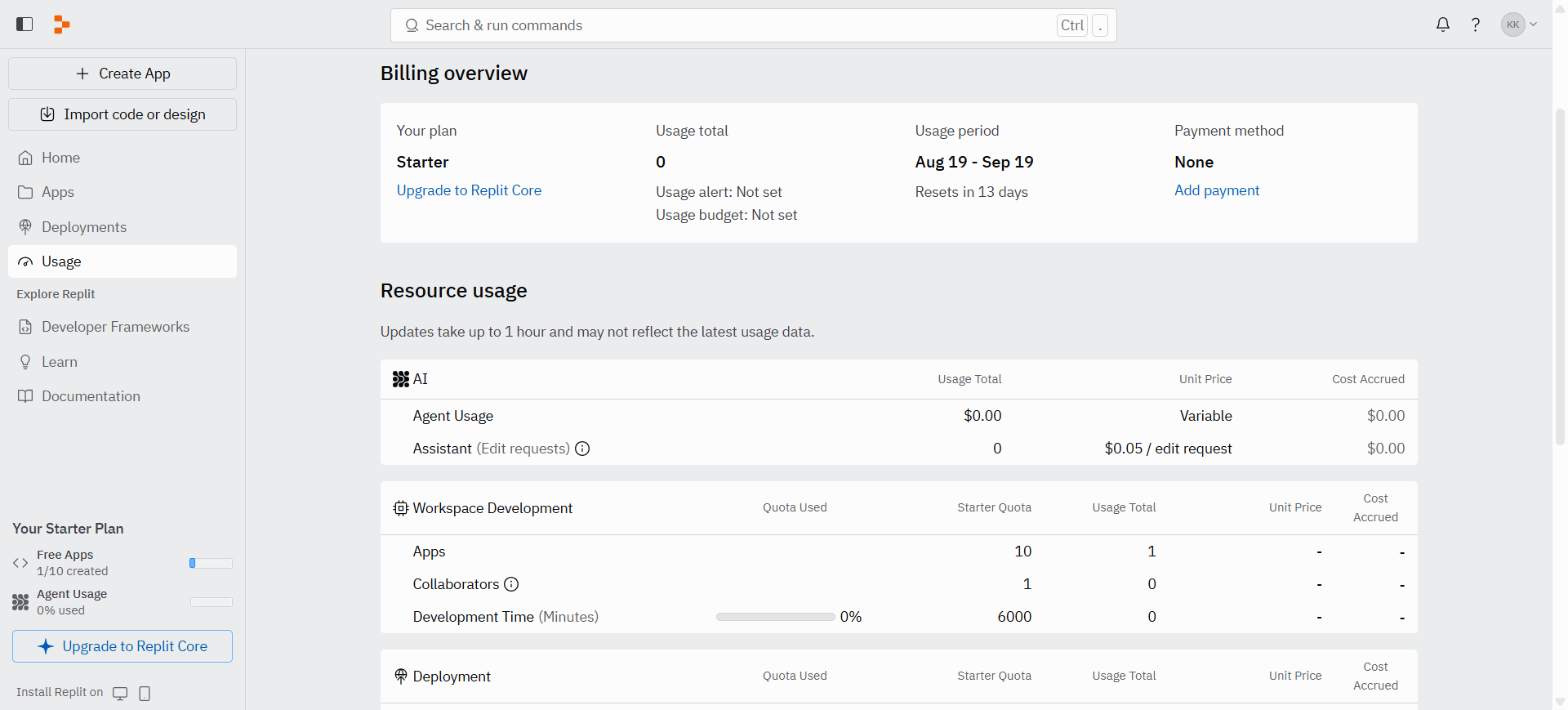This screenshot has height=710, width=1568.
Task: Open the notifications bell
Action: tap(1443, 25)
